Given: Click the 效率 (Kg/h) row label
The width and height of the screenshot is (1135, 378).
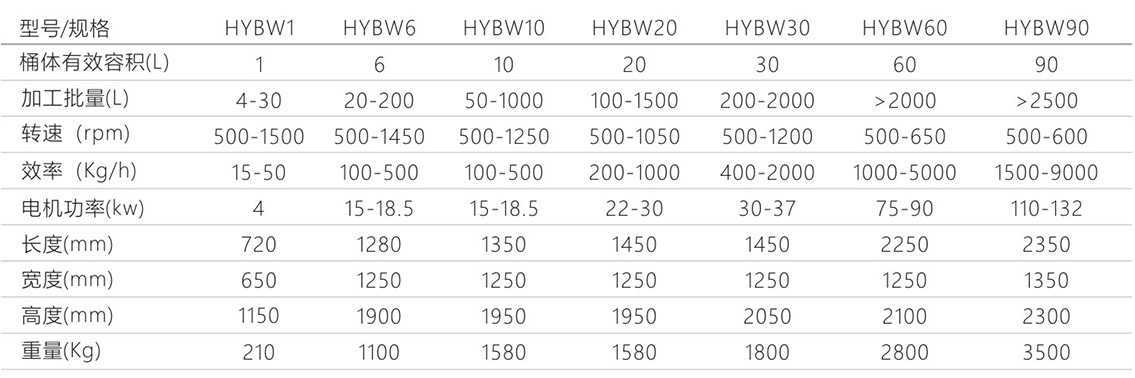Looking at the screenshot, I should click(x=78, y=172).
